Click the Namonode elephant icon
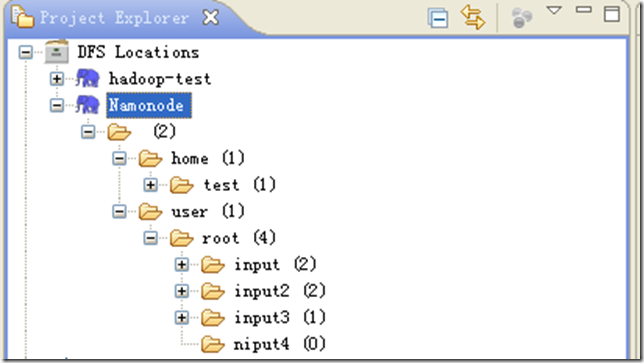This screenshot has width=644, height=363. point(87,105)
